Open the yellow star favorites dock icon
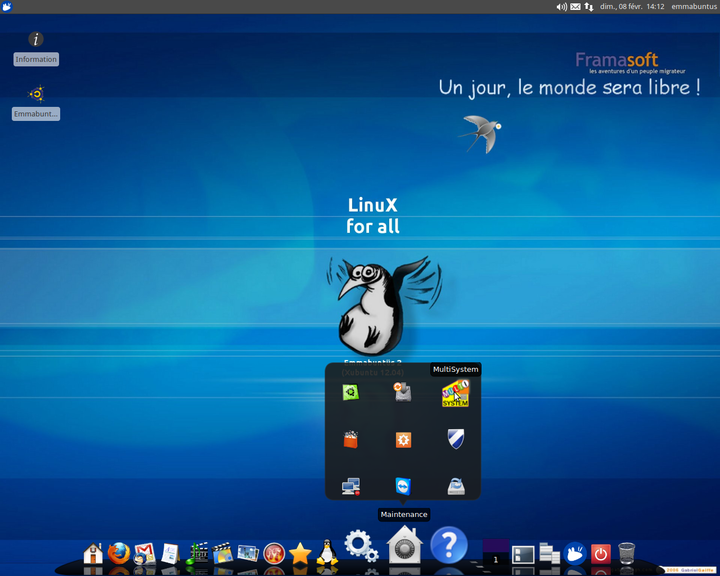Screen dimensions: 720x576 pyautogui.click(x=300, y=553)
